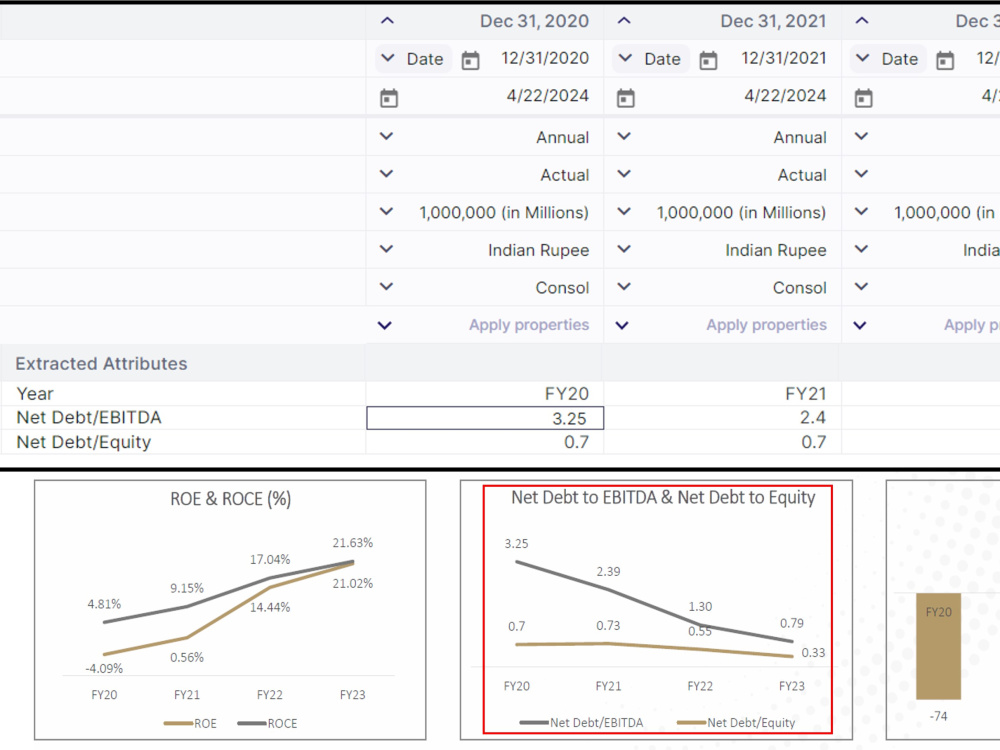Collapse the Dec 31, 2021 column header
1000x750 pixels.
point(624,21)
